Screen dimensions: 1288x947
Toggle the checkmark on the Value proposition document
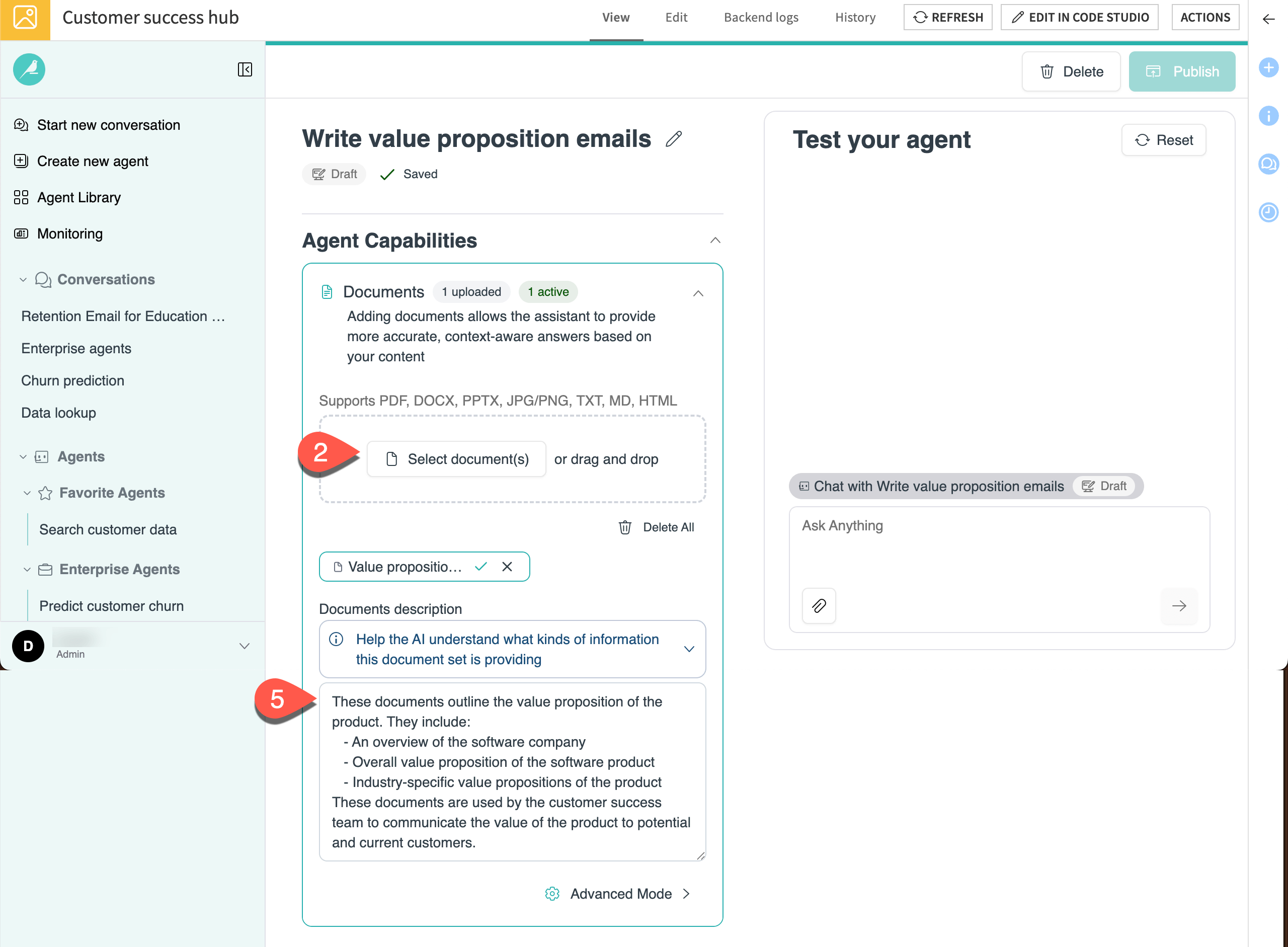click(481, 567)
